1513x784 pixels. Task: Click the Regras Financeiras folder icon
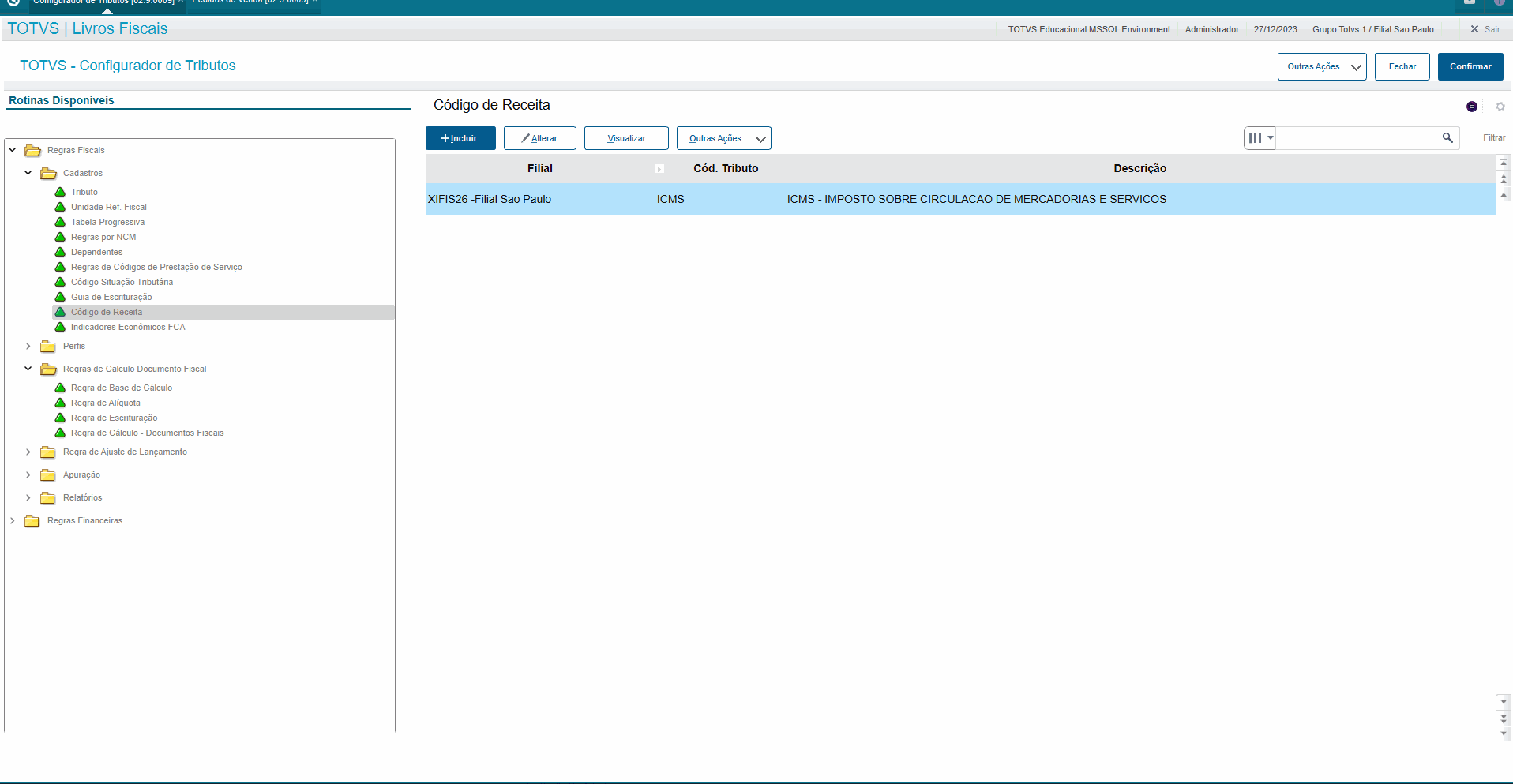coord(32,520)
